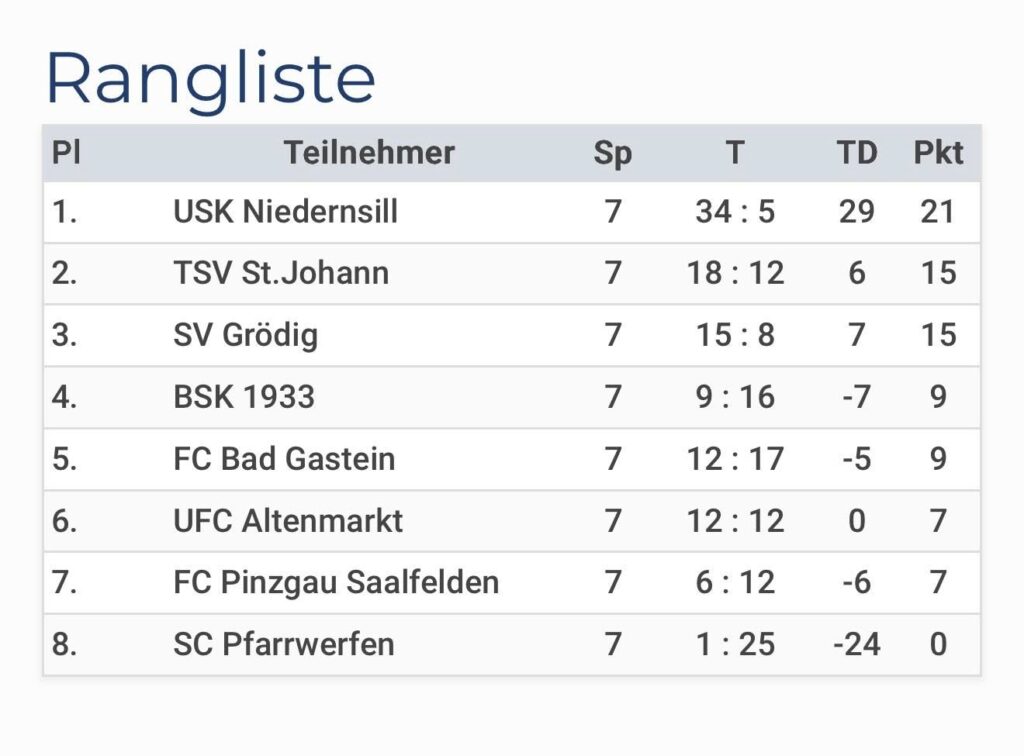Select Niedernsill's 21 points value

[938, 212]
